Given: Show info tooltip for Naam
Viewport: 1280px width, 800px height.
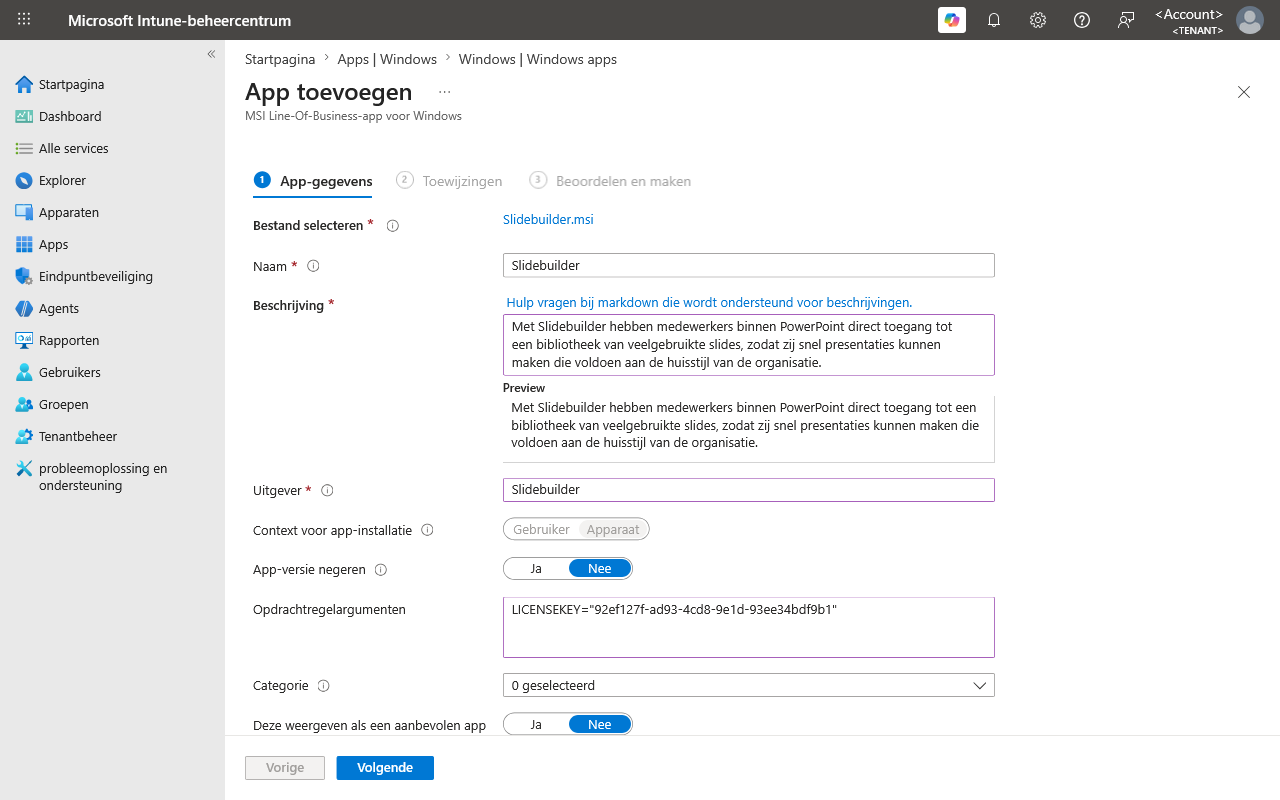Looking at the screenshot, I should (x=313, y=266).
